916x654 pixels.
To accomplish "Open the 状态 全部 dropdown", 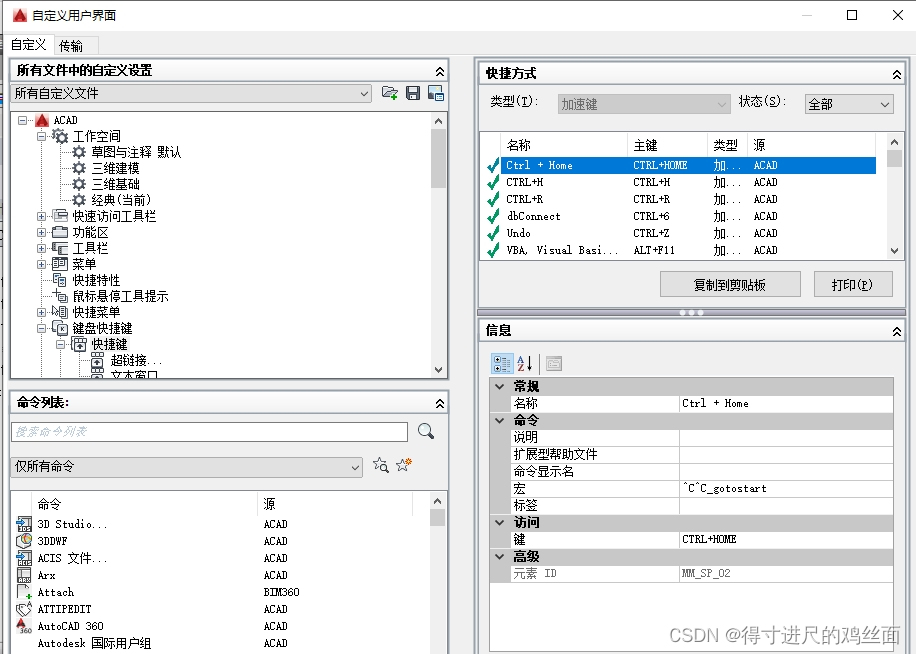I will (849, 104).
